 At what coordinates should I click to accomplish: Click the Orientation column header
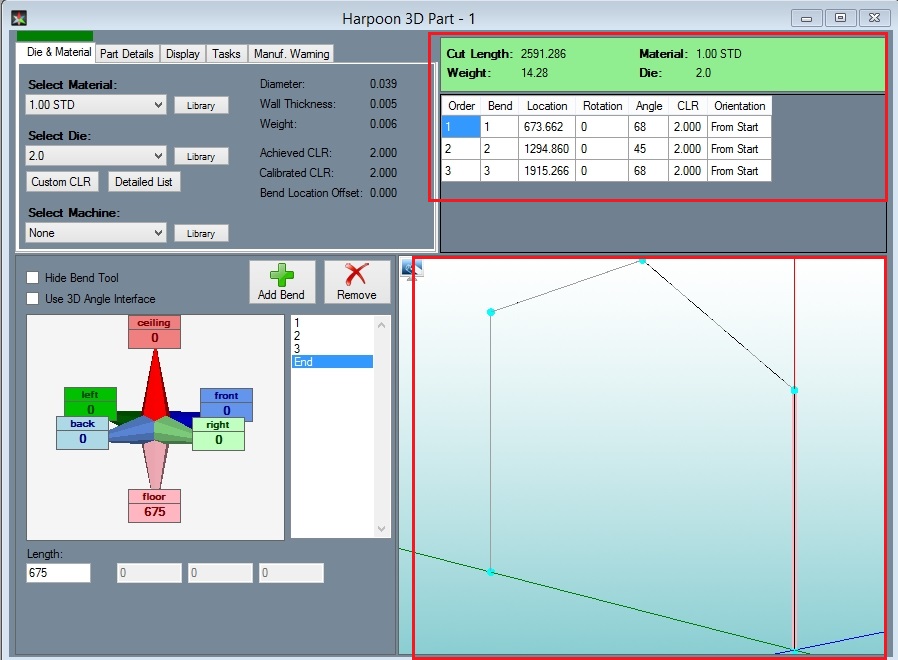739,106
